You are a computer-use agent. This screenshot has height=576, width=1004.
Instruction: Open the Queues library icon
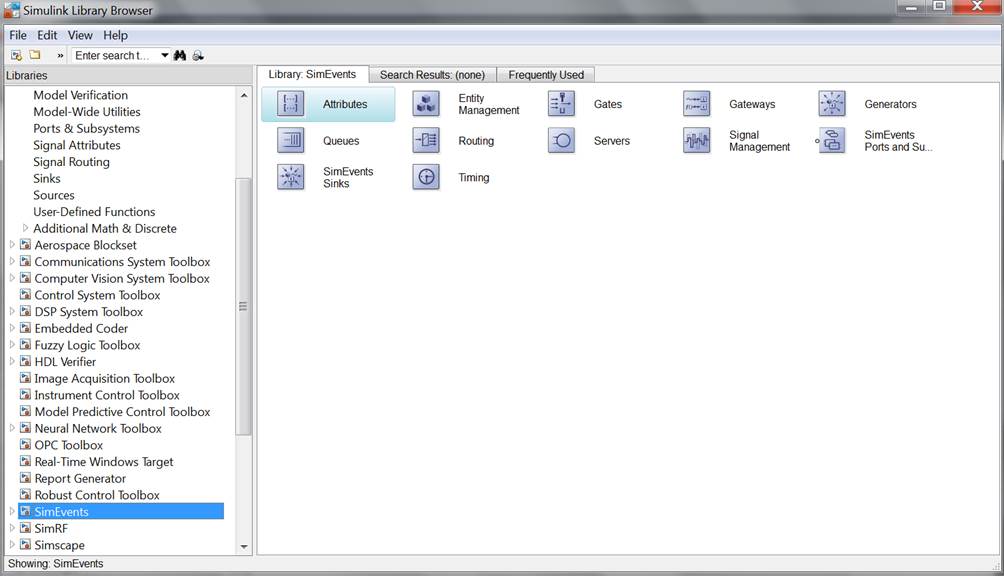[x=290, y=140]
